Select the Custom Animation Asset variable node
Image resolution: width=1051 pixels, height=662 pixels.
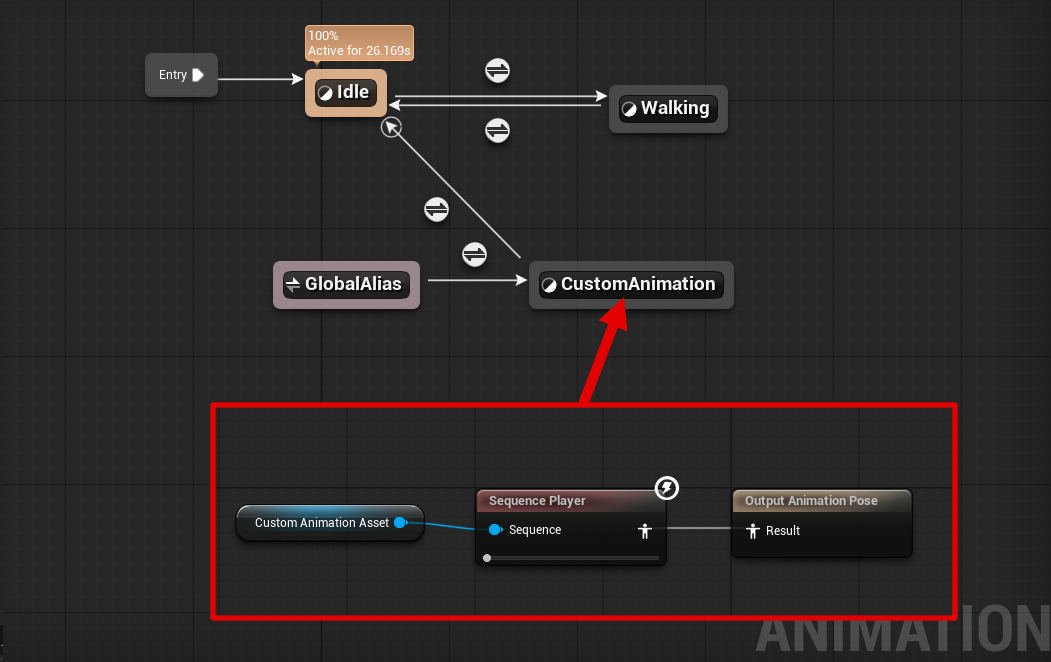click(321, 523)
